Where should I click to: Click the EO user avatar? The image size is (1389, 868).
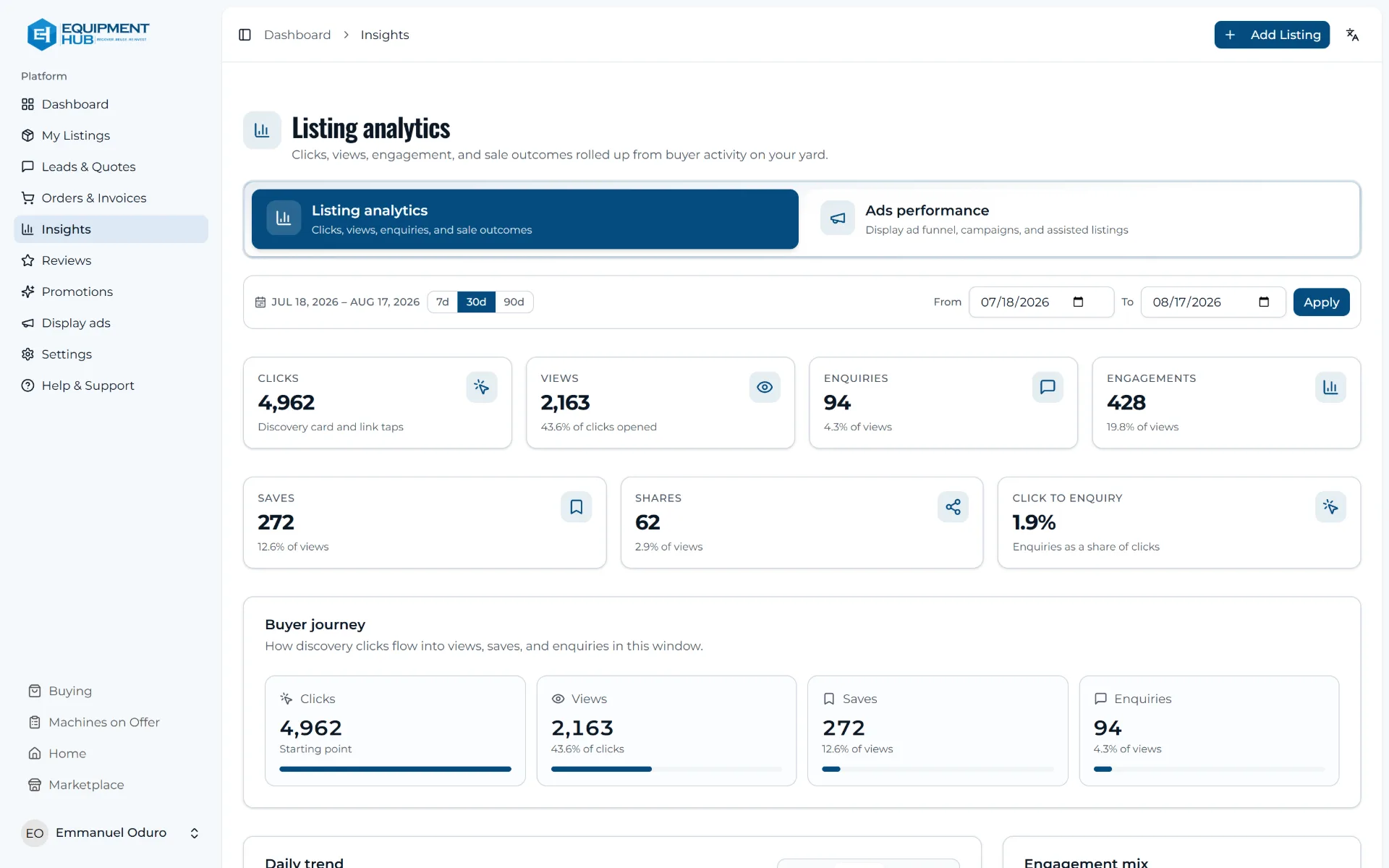pos(35,833)
